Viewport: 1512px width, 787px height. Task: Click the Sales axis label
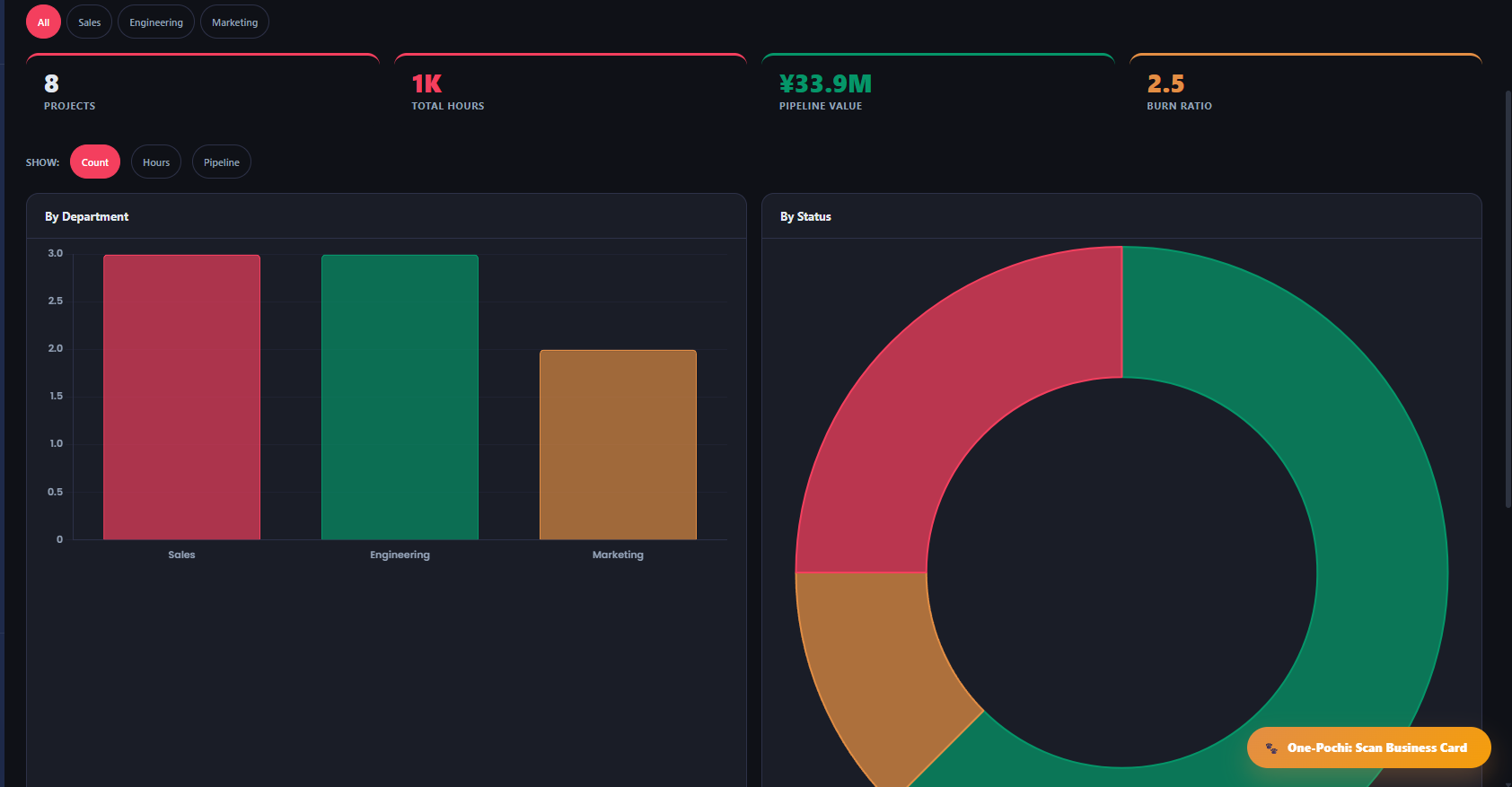click(x=181, y=555)
